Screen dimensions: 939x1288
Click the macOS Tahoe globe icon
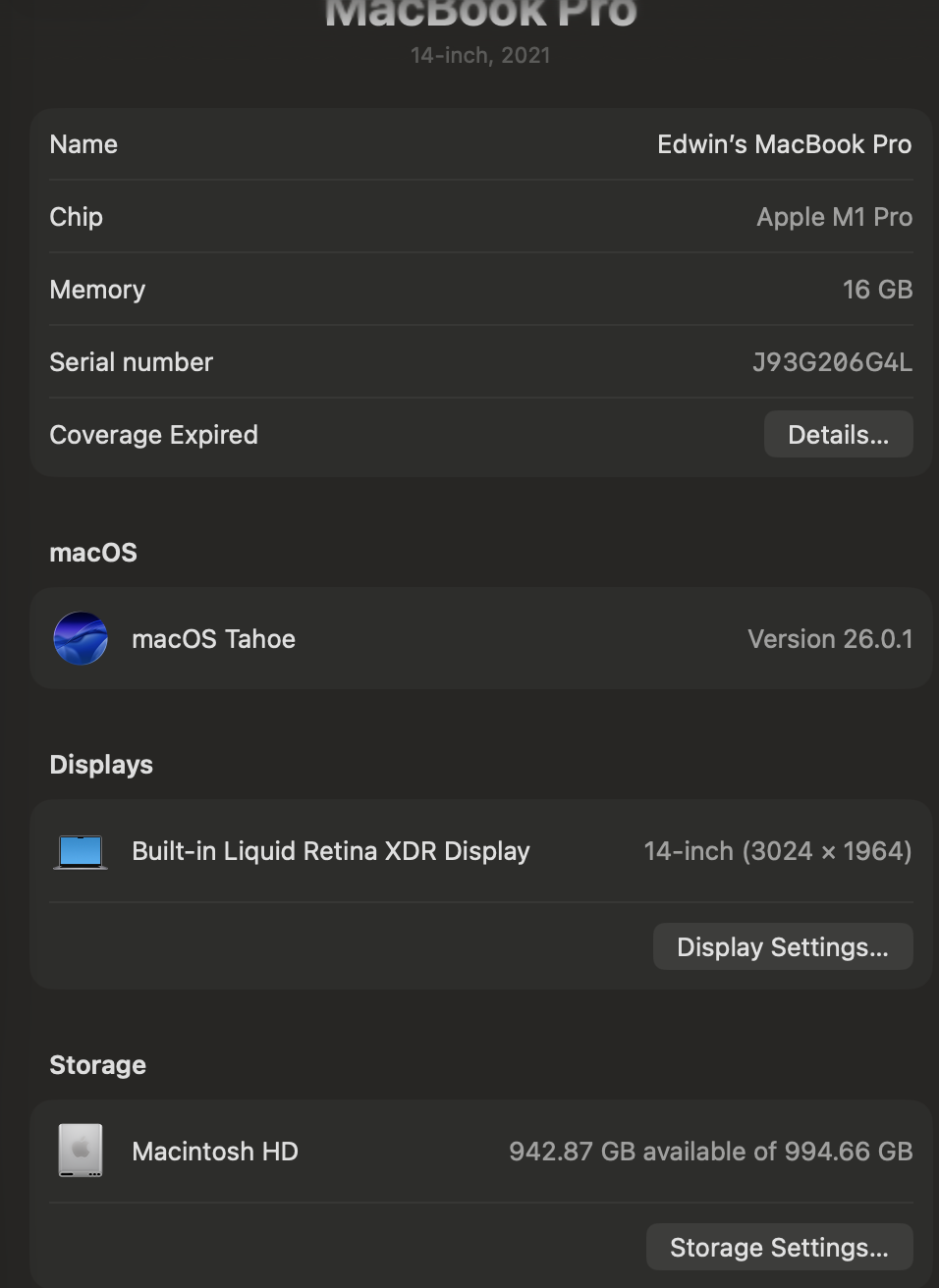click(x=81, y=638)
